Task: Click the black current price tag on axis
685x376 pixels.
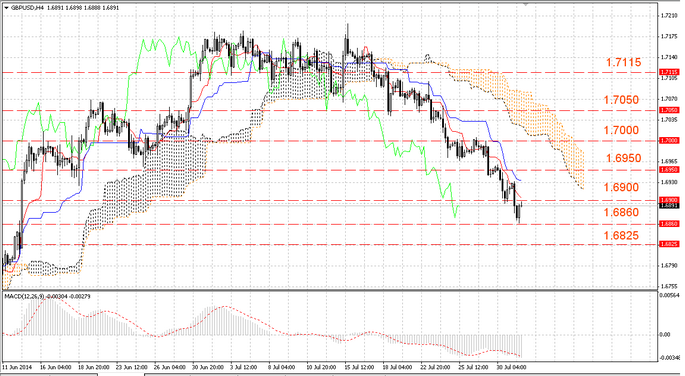Action: [x=669, y=205]
